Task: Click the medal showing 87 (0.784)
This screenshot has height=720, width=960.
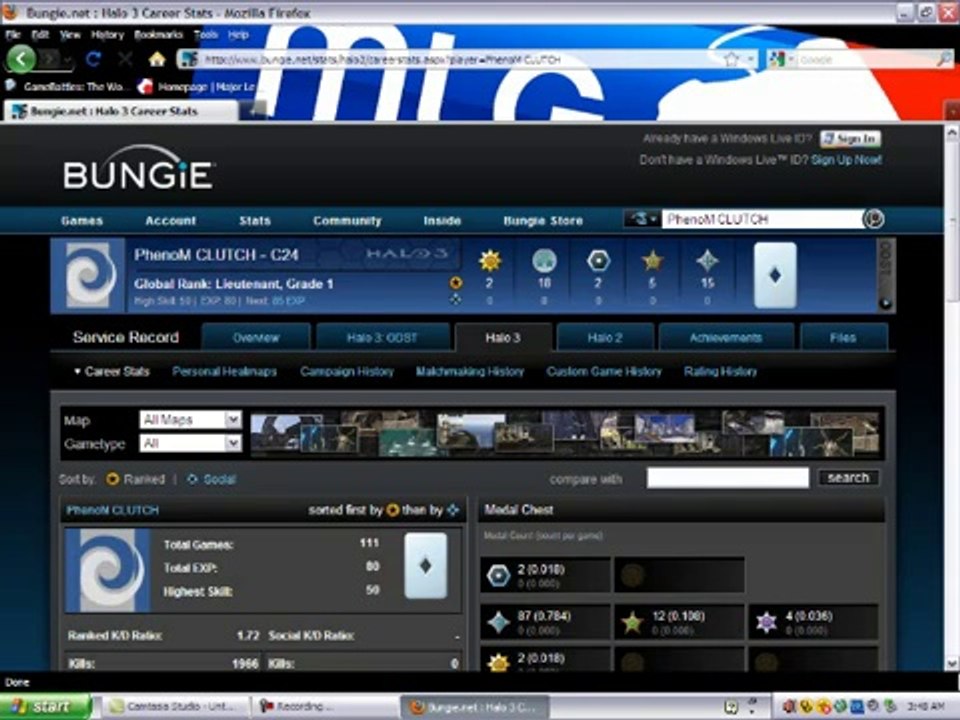Action: 498,622
